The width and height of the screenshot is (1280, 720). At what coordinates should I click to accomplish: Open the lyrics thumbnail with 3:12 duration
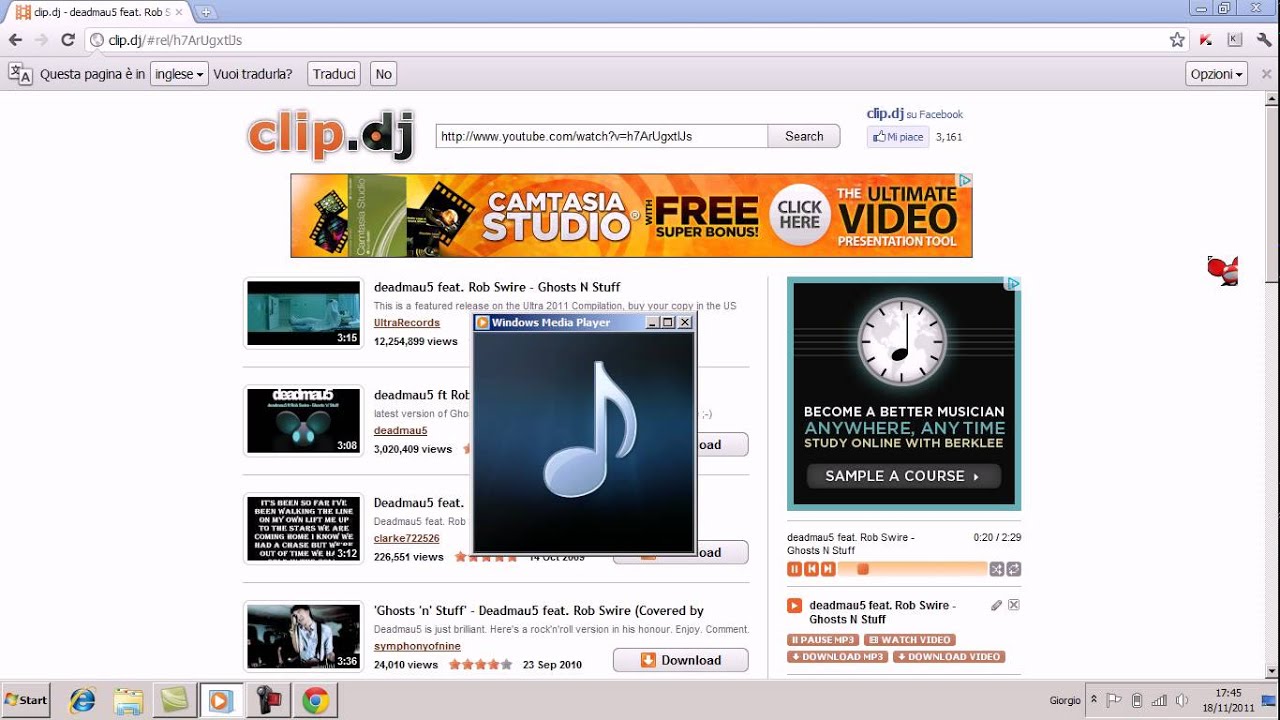(303, 528)
